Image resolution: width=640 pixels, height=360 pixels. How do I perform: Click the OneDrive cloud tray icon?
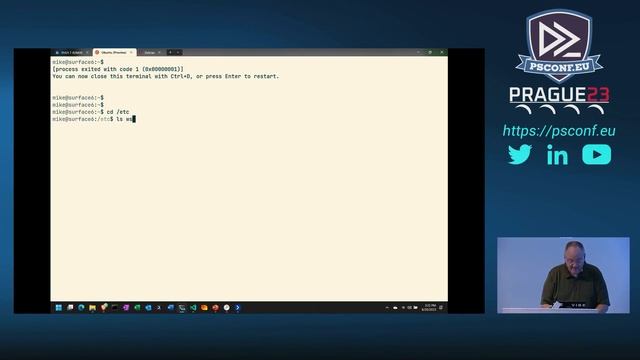pos(395,308)
